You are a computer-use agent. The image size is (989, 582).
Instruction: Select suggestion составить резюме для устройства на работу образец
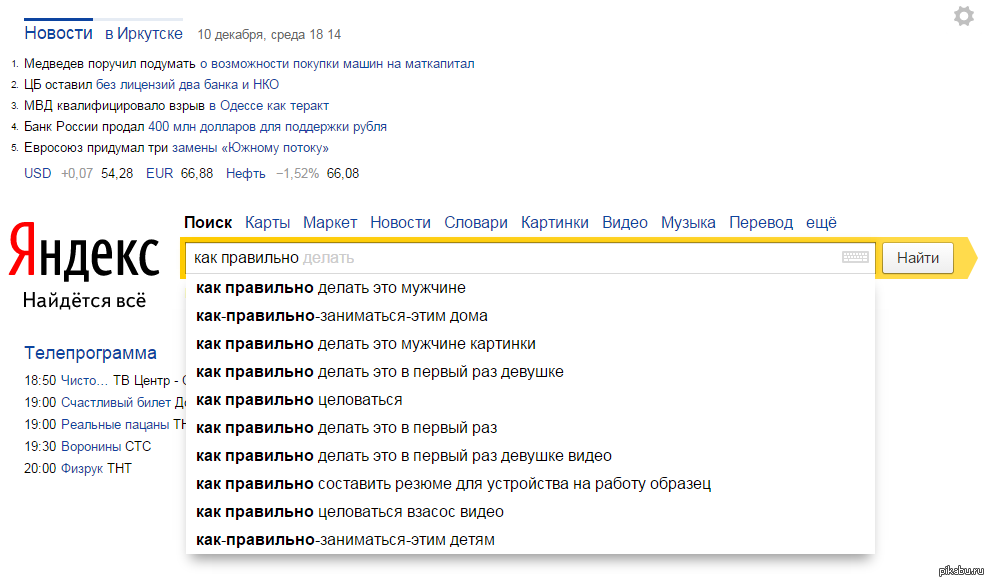[x=530, y=484]
